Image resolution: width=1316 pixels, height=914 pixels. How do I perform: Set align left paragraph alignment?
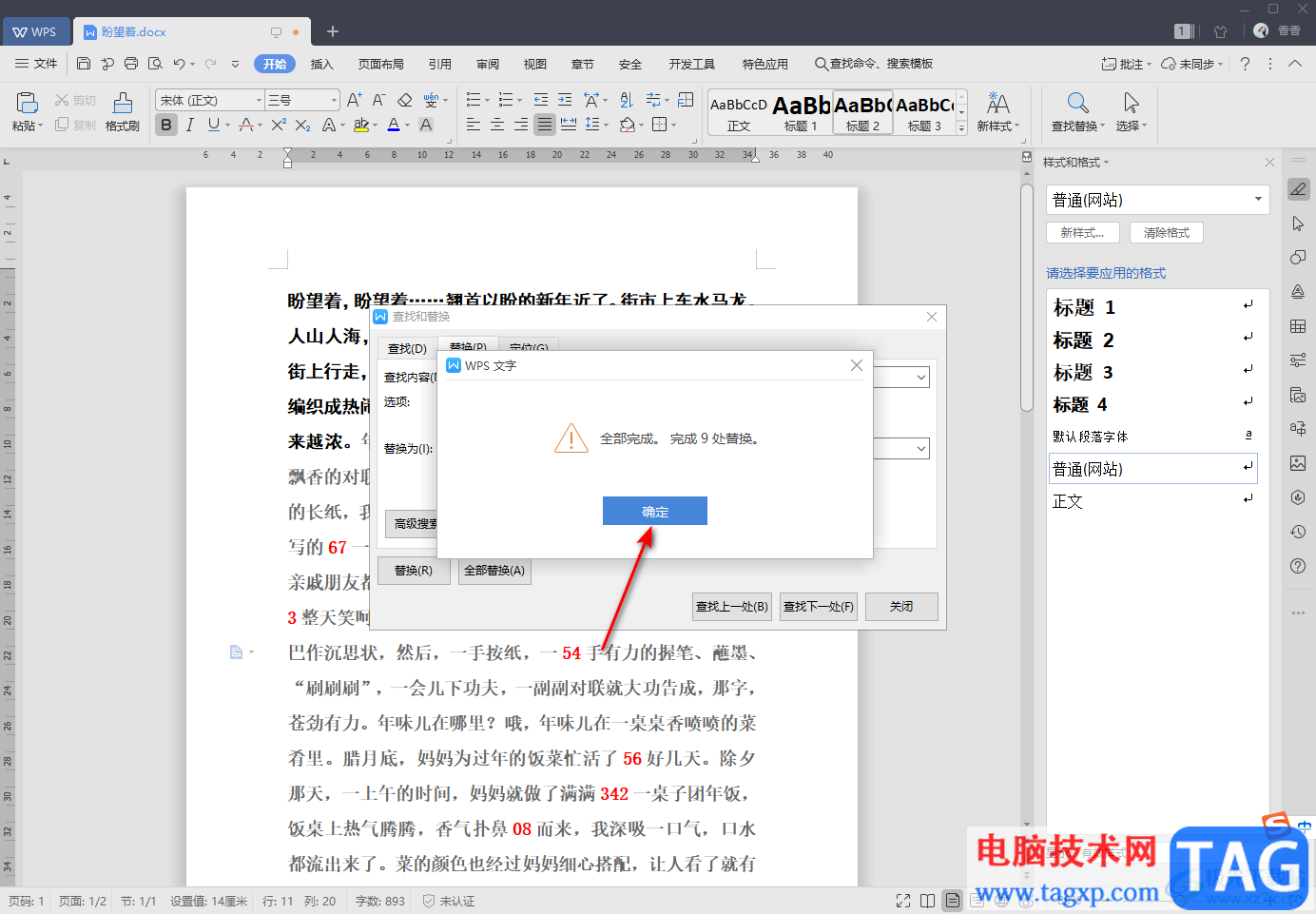[x=474, y=125]
